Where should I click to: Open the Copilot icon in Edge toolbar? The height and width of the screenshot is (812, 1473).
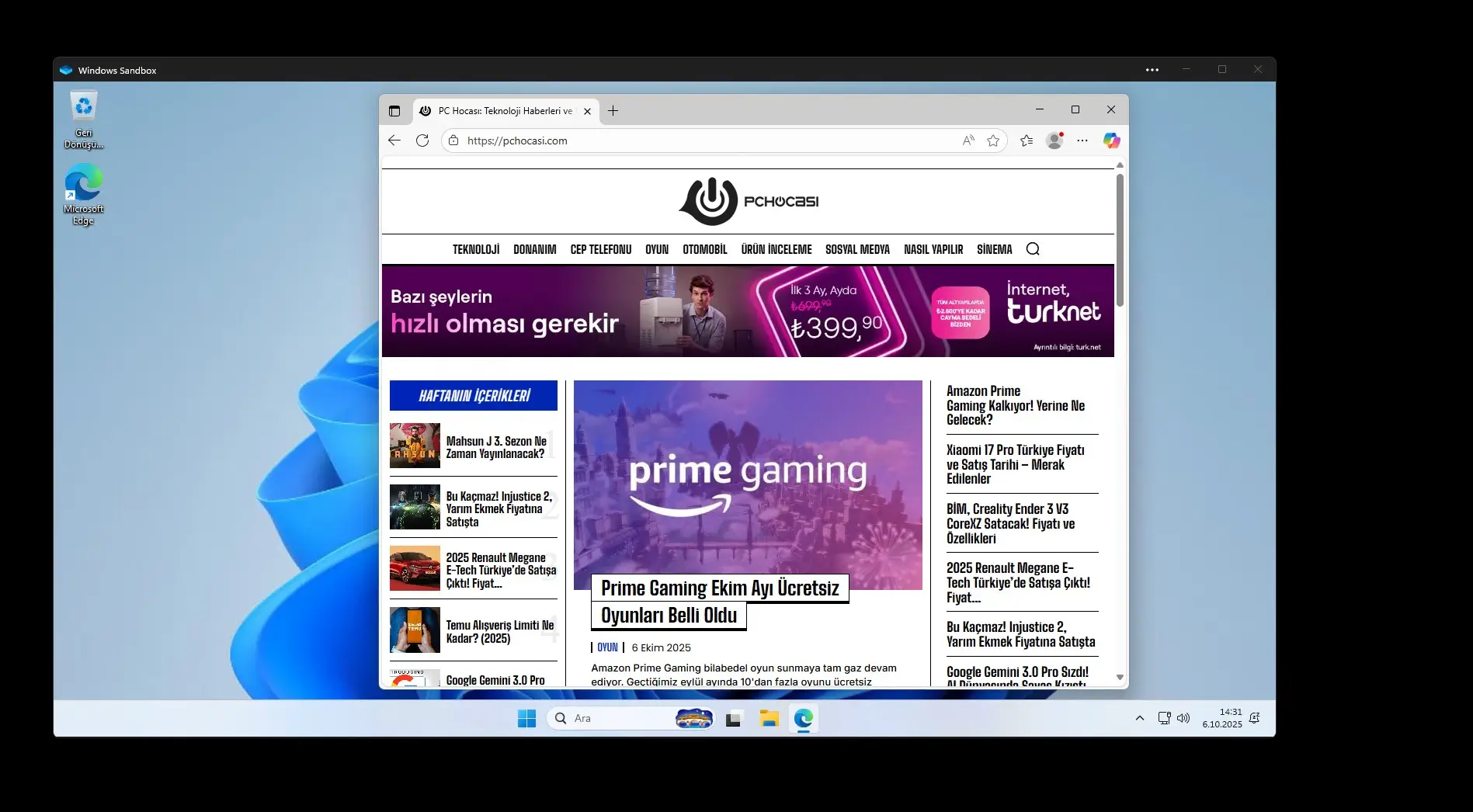(1111, 141)
